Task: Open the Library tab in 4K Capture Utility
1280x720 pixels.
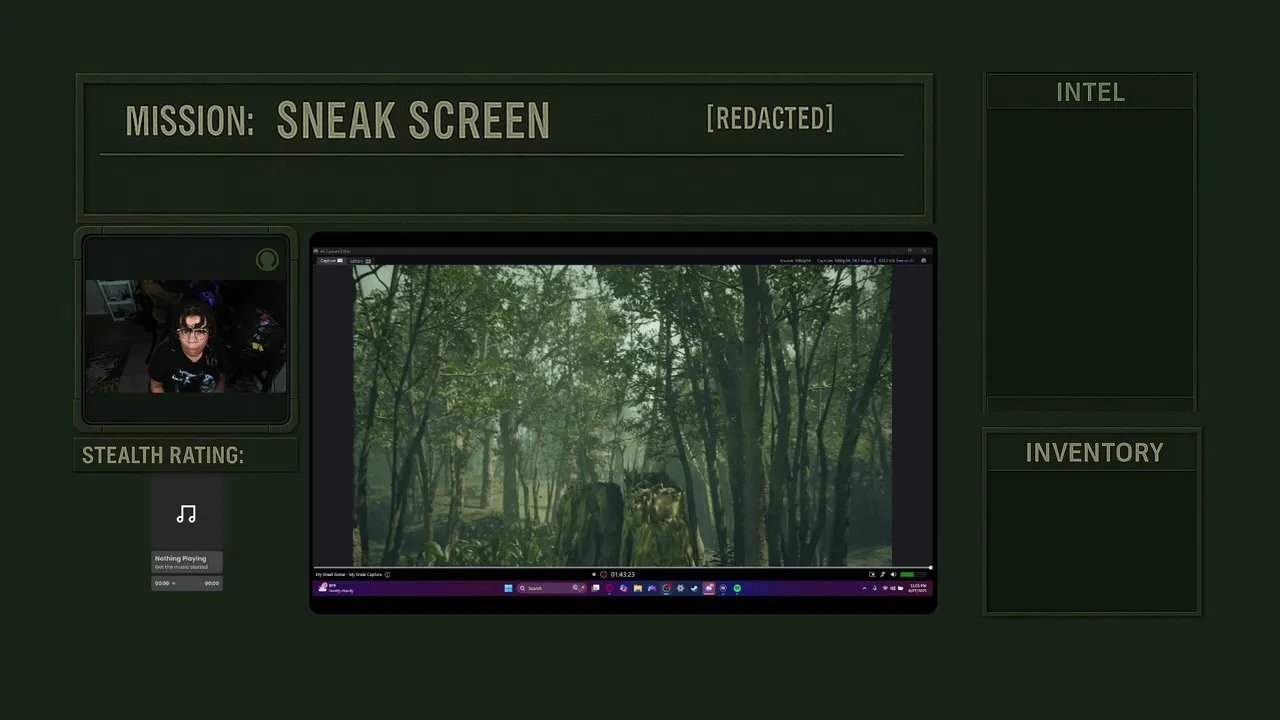Action: click(361, 261)
